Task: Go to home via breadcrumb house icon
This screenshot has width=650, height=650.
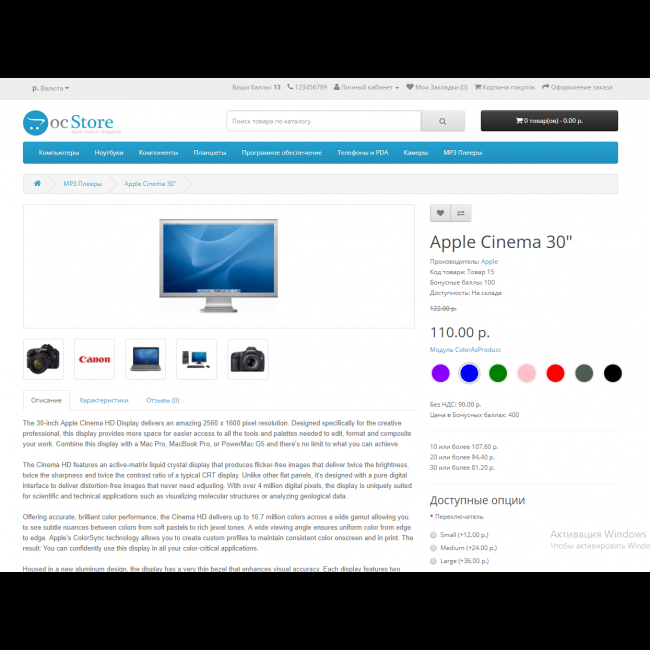Action: pyautogui.click(x=37, y=183)
